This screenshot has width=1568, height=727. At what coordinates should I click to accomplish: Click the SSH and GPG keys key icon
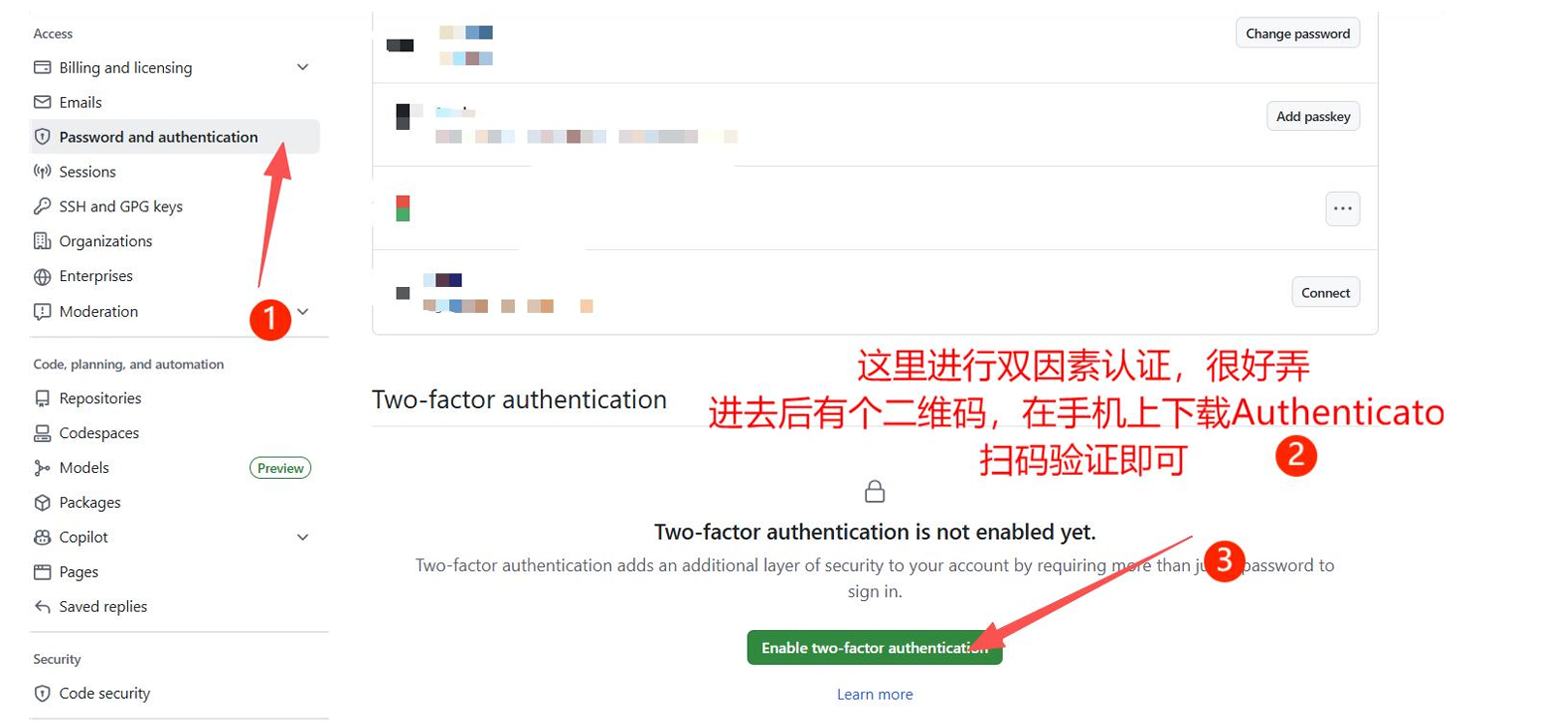pyautogui.click(x=42, y=206)
